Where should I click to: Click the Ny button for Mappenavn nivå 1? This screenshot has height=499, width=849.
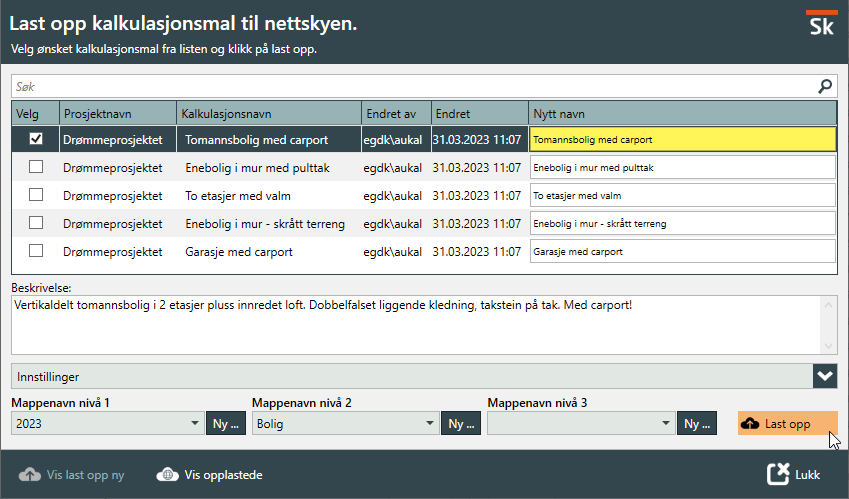click(x=226, y=424)
